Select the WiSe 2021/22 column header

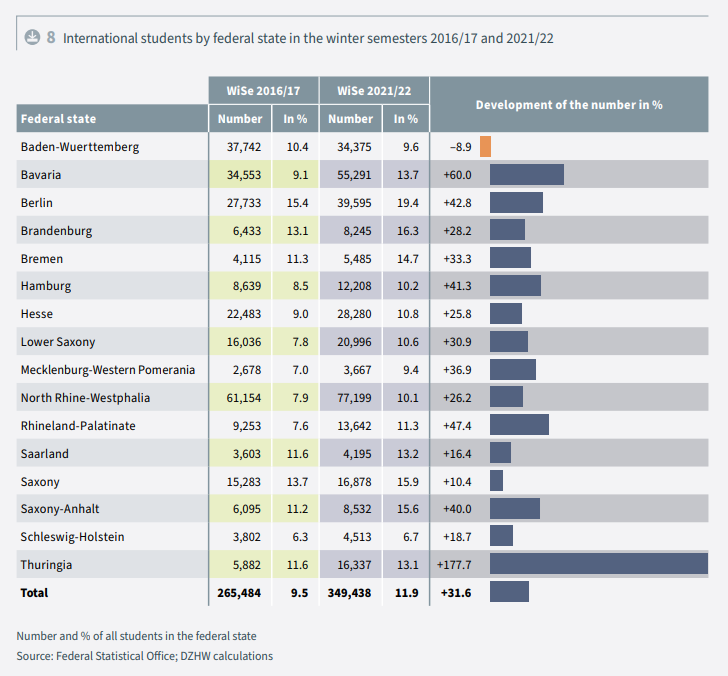click(x=374, y=90)
